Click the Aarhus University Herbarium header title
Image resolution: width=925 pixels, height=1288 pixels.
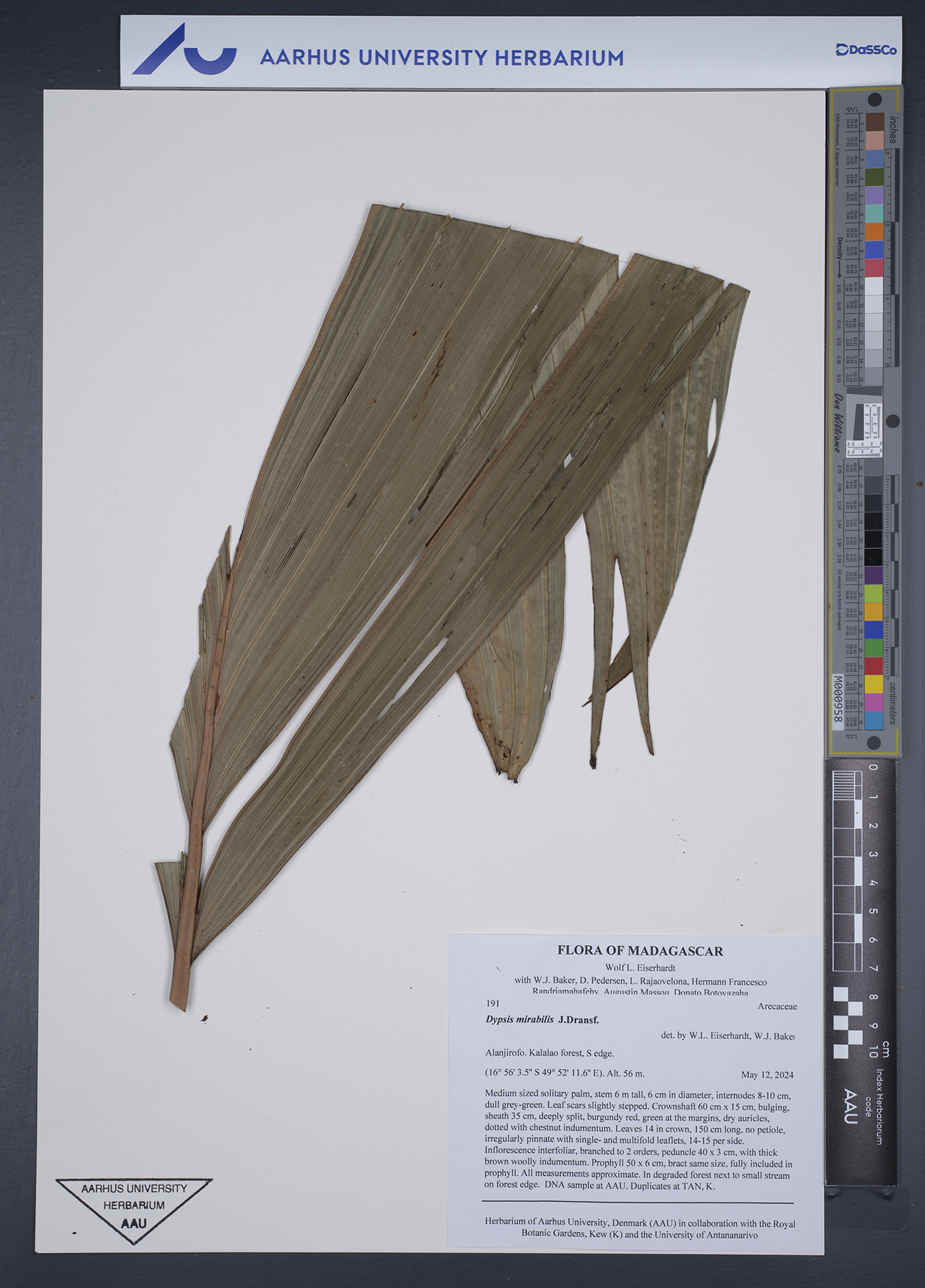[x=441, y=58]
